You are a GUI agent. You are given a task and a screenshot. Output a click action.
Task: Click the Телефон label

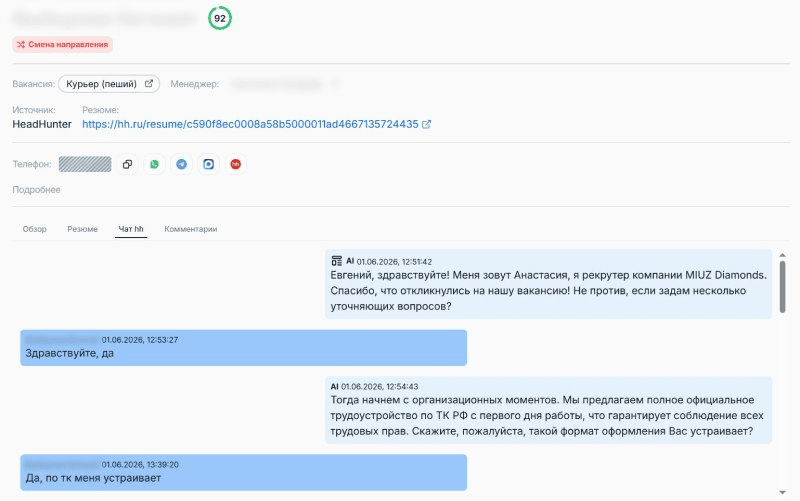32,164
